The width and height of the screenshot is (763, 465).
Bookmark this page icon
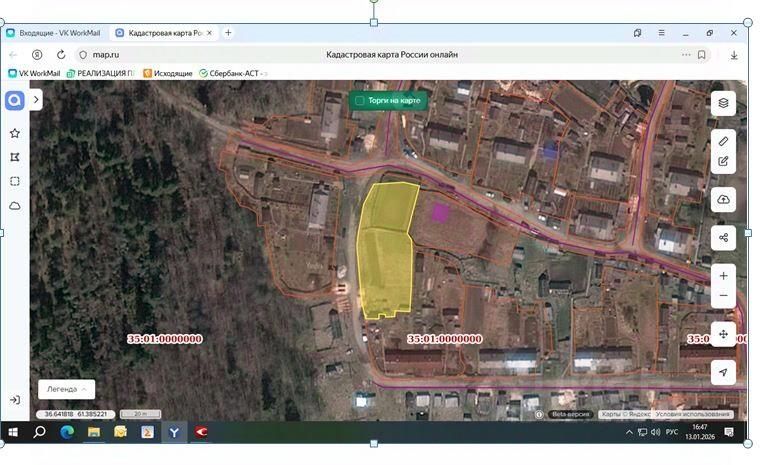click(702, 55)
